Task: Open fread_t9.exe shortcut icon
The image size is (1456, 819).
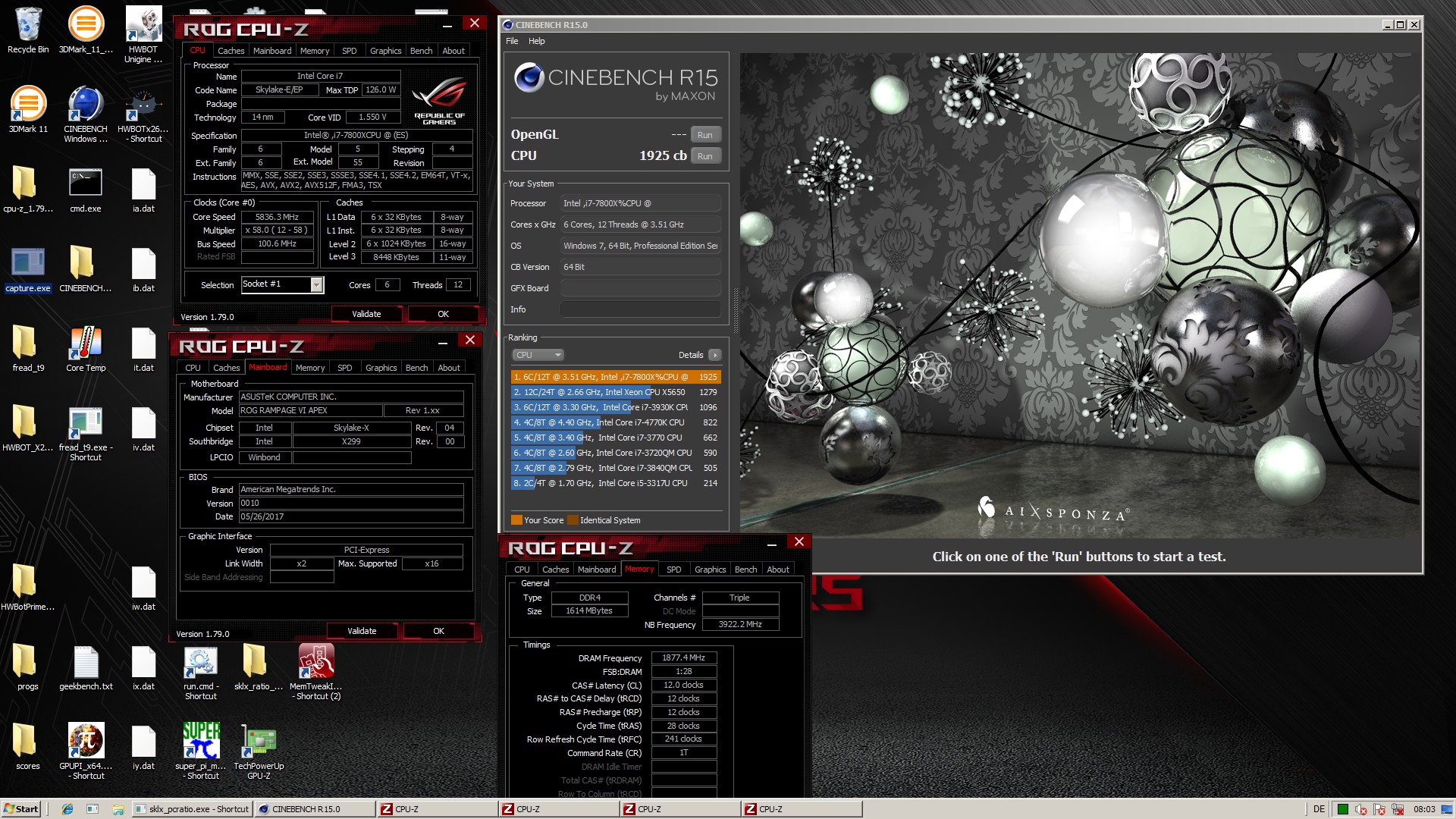Action: pos(86,432)
